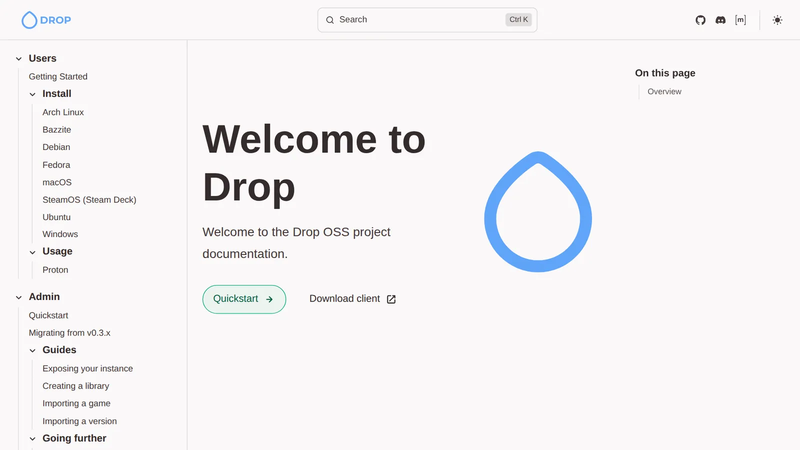Open Creating a library guide
Viewport: 800px width, 450px height.
(76, 386)
